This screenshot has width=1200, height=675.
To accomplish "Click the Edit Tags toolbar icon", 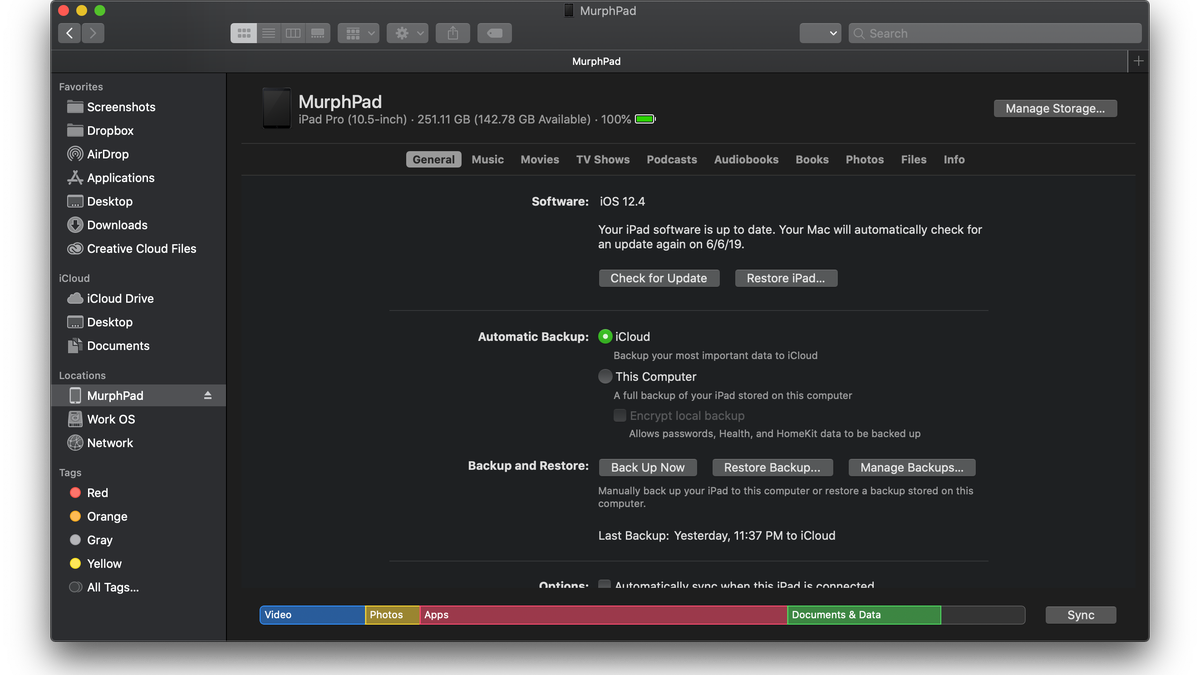I will [495, 33].
